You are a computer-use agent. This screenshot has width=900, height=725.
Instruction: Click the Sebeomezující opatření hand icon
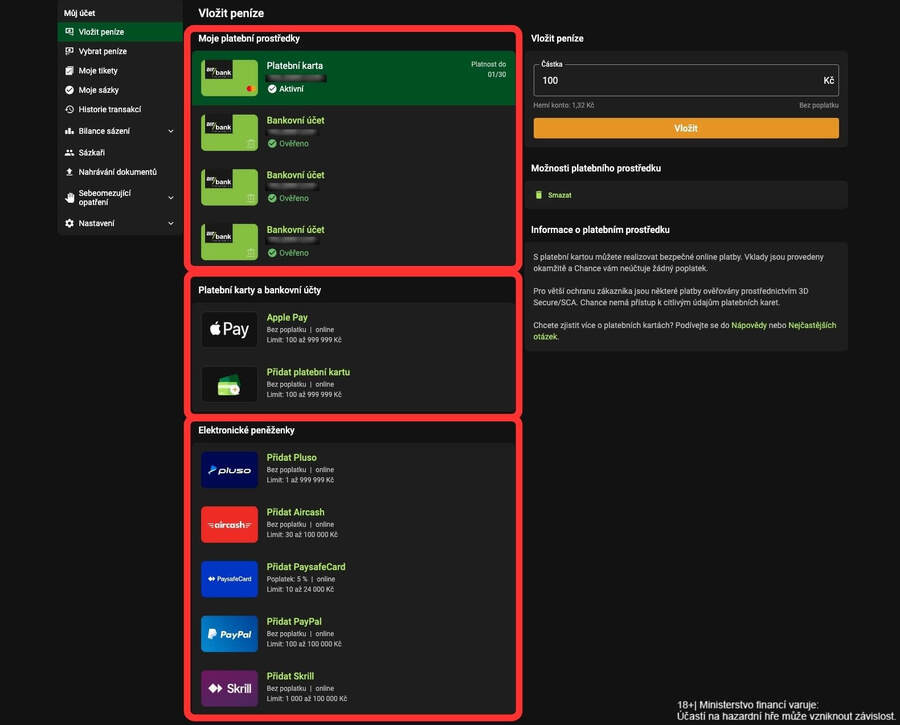tap(69, 197)
